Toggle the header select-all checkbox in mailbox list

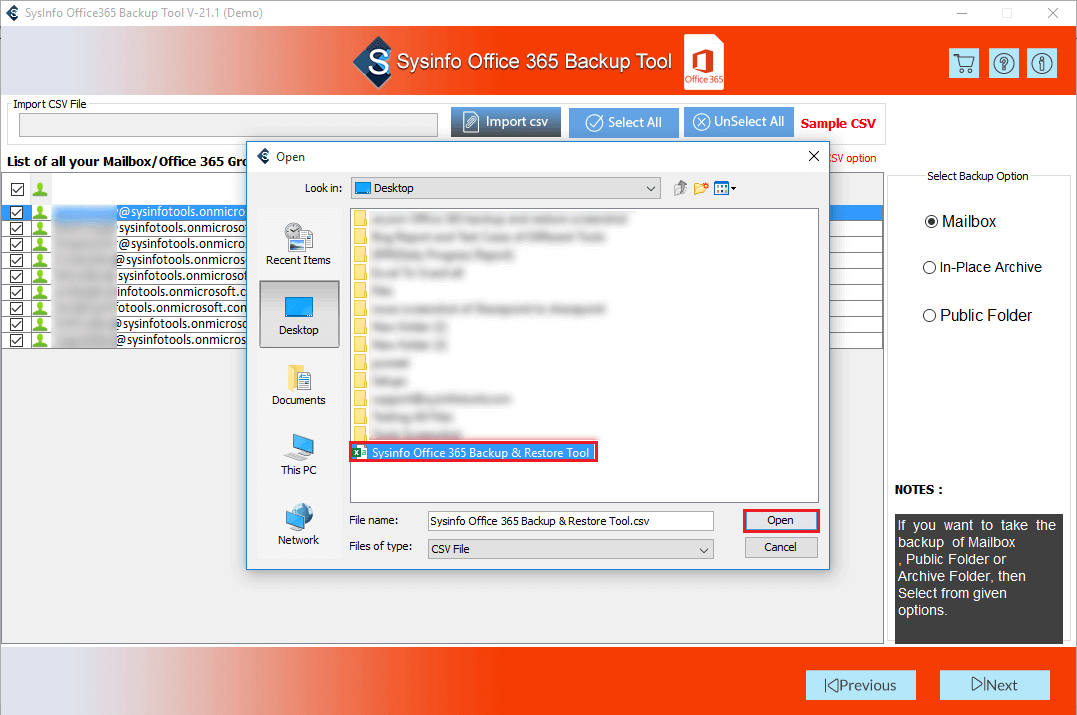coord(17,190)
